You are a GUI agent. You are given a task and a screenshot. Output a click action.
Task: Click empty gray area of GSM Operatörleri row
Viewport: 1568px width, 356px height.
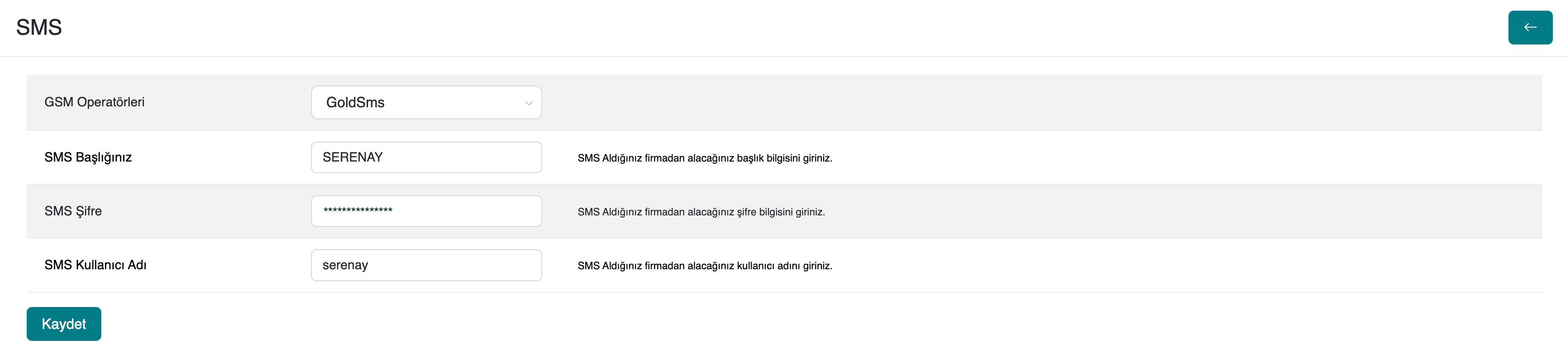point(1035,102)
